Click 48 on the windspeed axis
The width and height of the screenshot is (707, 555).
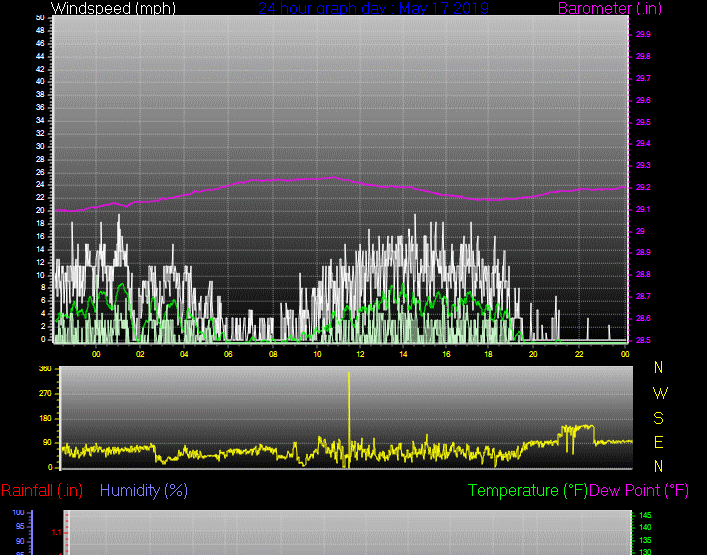tap(40, 30)
